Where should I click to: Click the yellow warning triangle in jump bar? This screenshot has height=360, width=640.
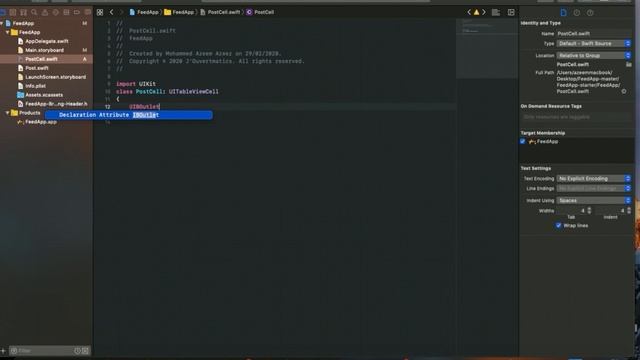476,12
